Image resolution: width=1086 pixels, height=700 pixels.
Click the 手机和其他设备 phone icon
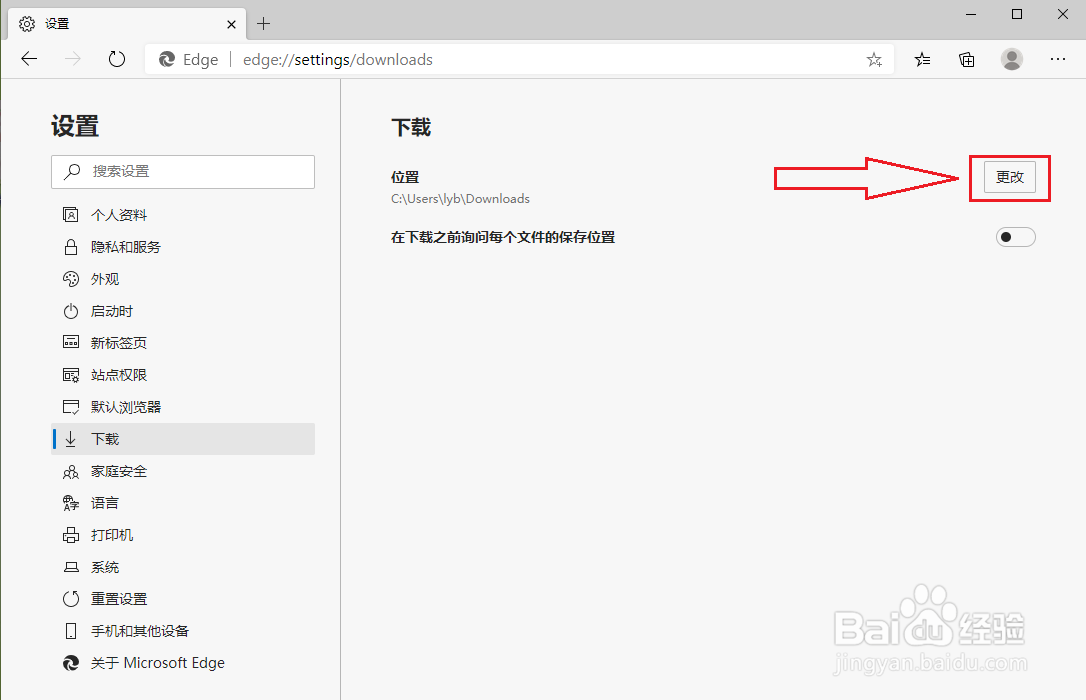tap(71, 631)
